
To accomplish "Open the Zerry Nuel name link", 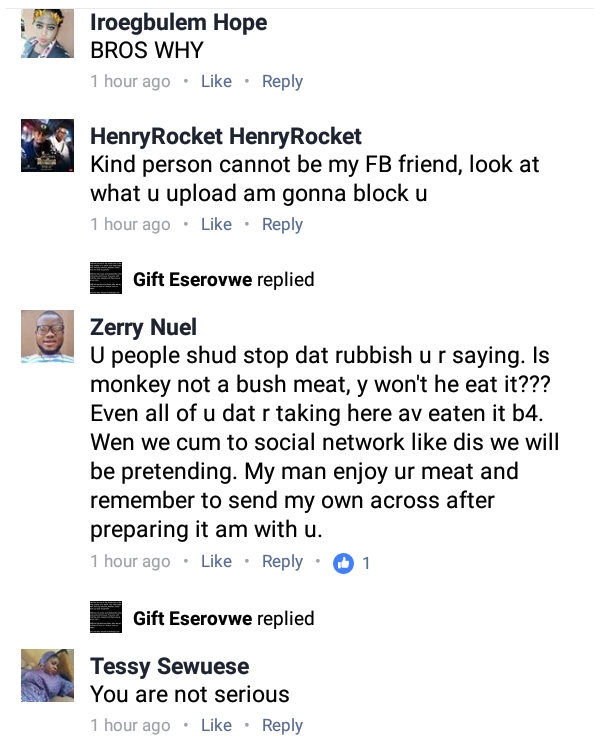I will (143, 327).
